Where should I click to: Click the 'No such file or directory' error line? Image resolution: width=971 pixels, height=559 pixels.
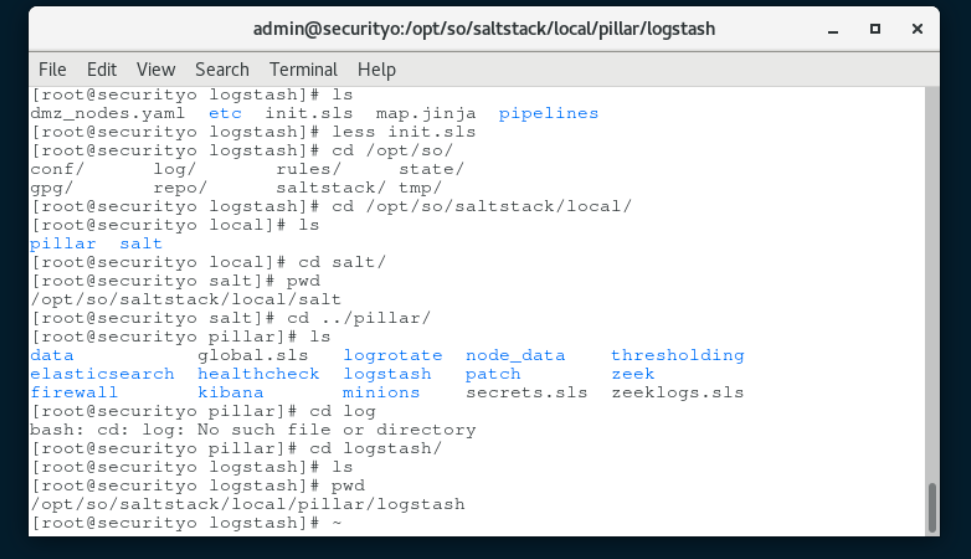pos(253,430)
